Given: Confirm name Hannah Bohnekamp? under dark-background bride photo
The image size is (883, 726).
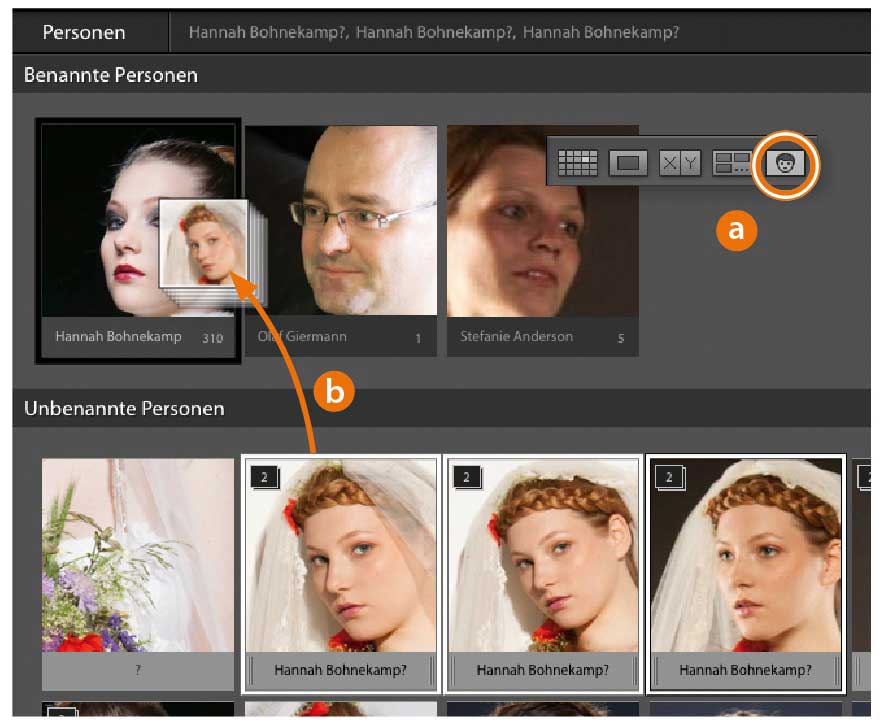Looking at the screenshot, I should tap(745, 670).
